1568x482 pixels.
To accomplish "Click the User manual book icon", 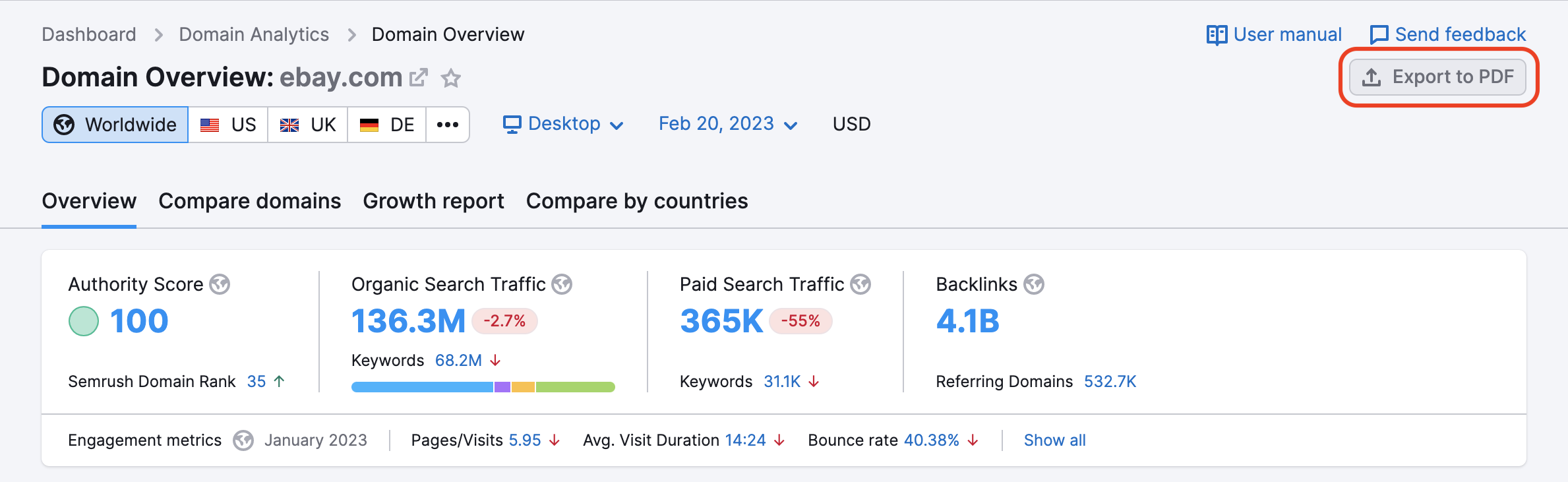I will tap(1217, 35).
